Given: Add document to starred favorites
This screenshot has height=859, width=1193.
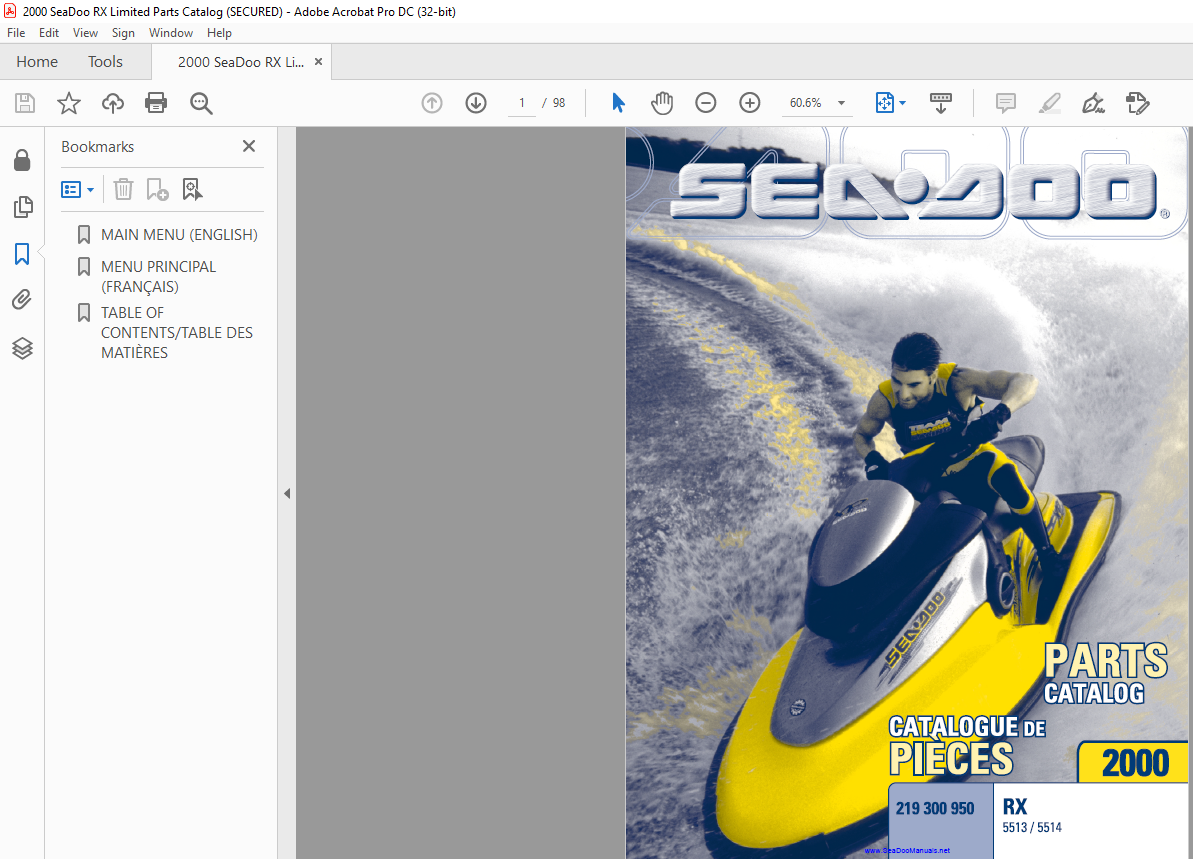Looking at the screenshot, I should point(68,103).
